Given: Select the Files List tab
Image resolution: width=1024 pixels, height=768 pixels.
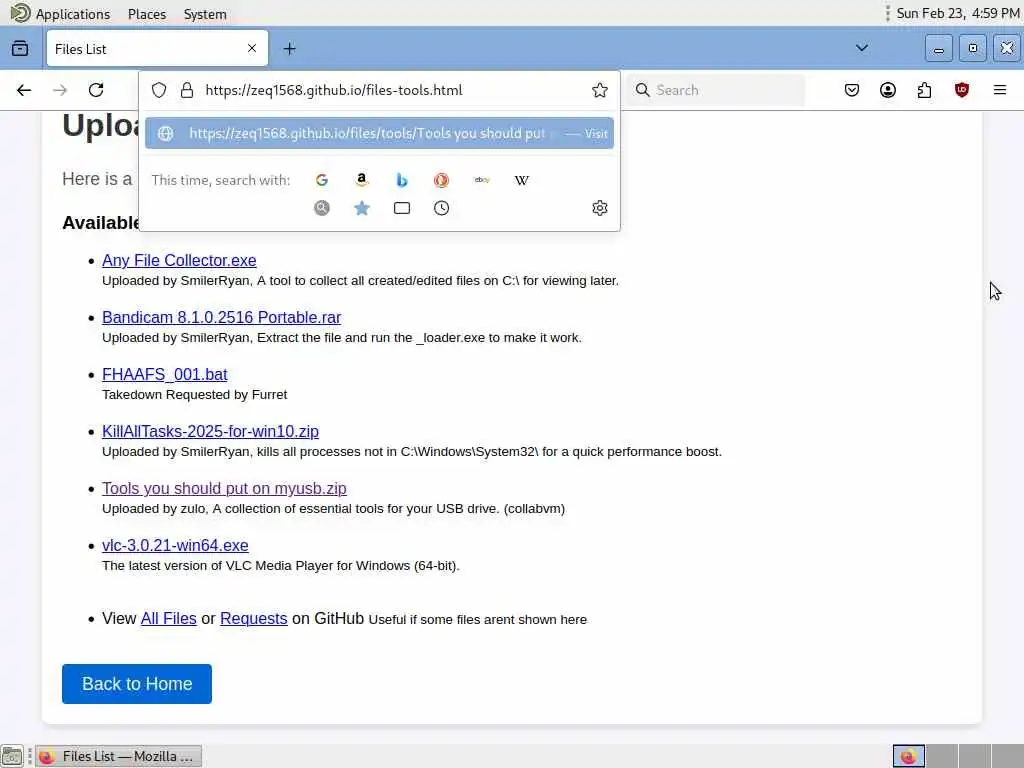Looking at the screenshot, I should point(157,48).
